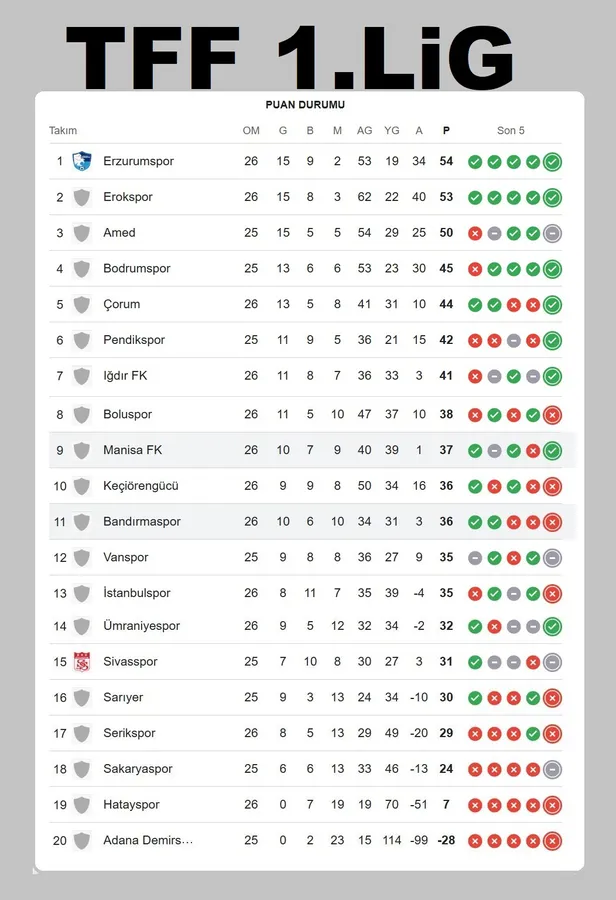
Task: Click Sakaryaspor's latest circled draw icon
Action: [x=552, y=769]
